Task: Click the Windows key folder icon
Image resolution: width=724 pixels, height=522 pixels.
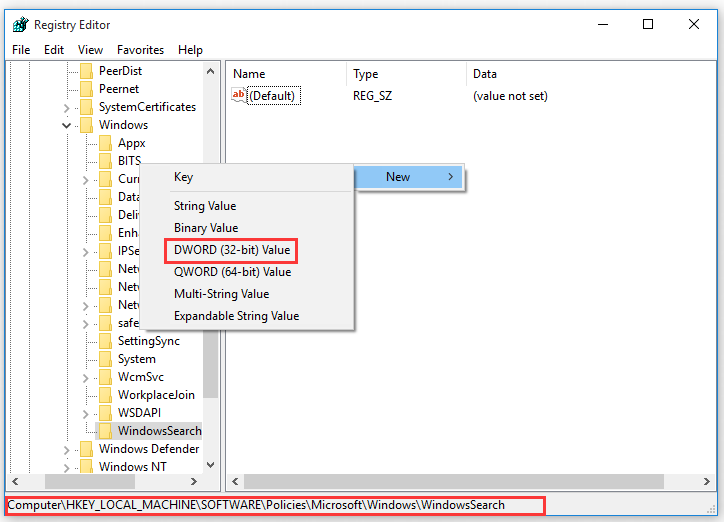Action: pos(86,125)
